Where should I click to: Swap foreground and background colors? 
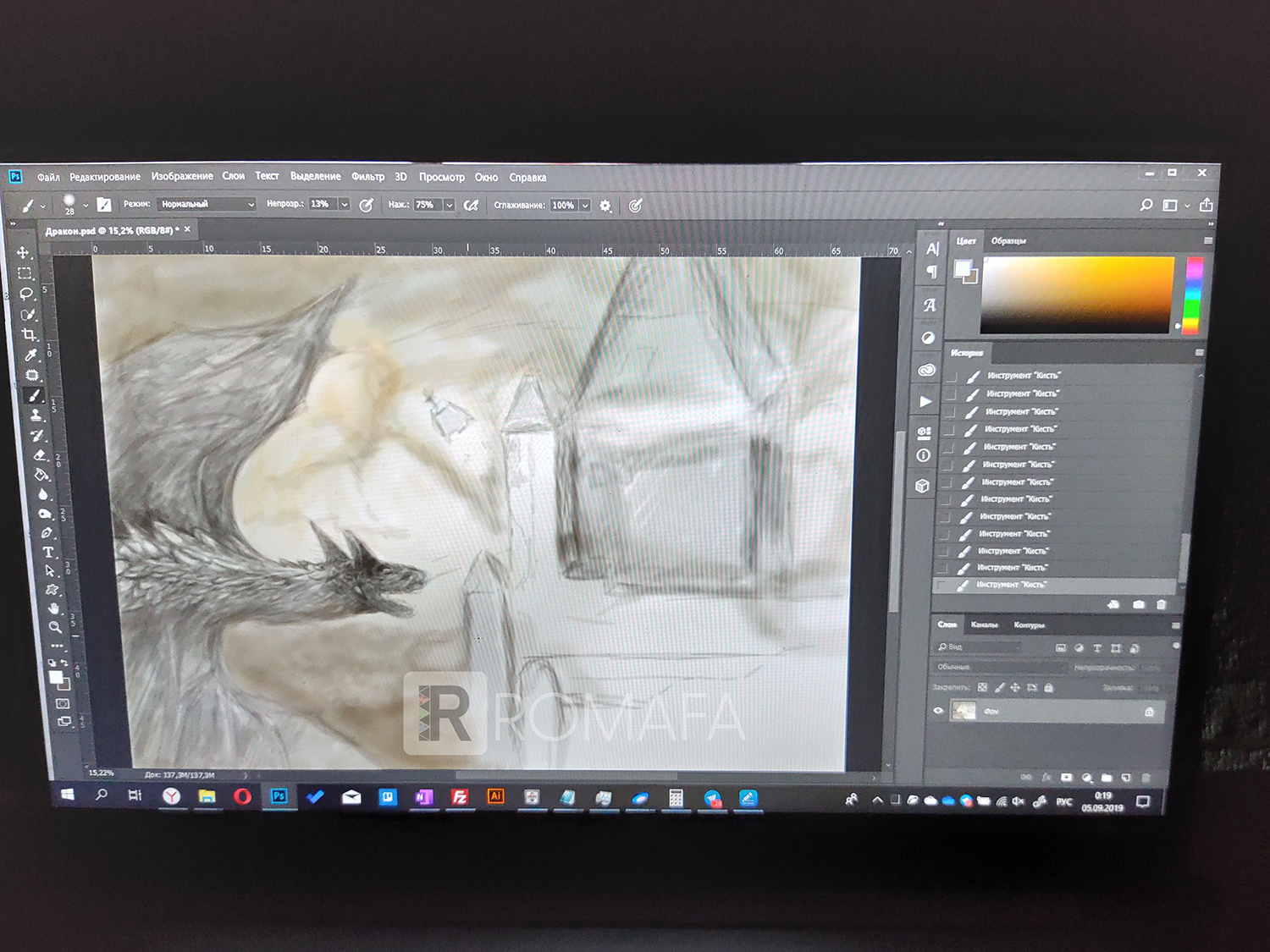(x=63, y=663)
